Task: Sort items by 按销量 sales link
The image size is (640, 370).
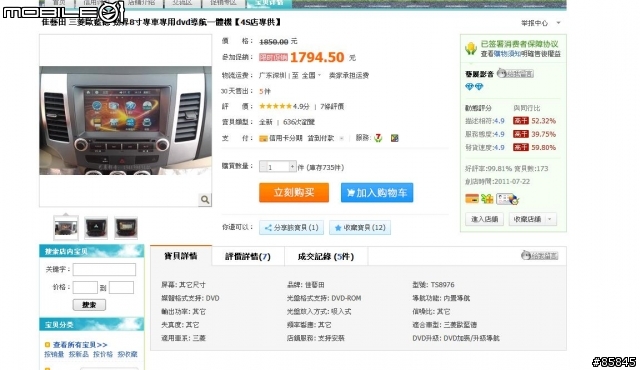Action: 54,354
